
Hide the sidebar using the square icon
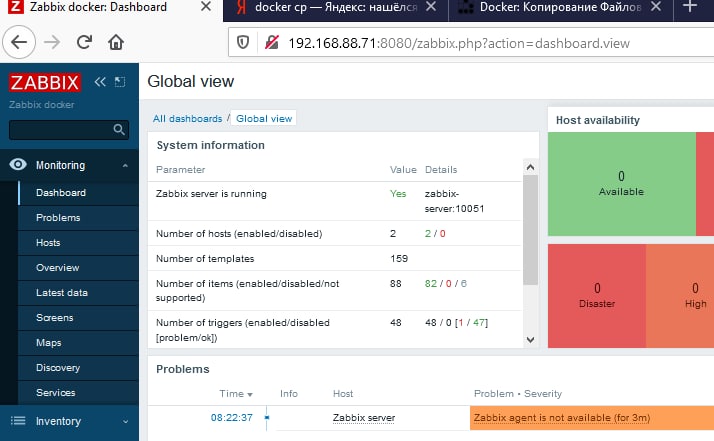pyautogui.click(x=120, y=82)
